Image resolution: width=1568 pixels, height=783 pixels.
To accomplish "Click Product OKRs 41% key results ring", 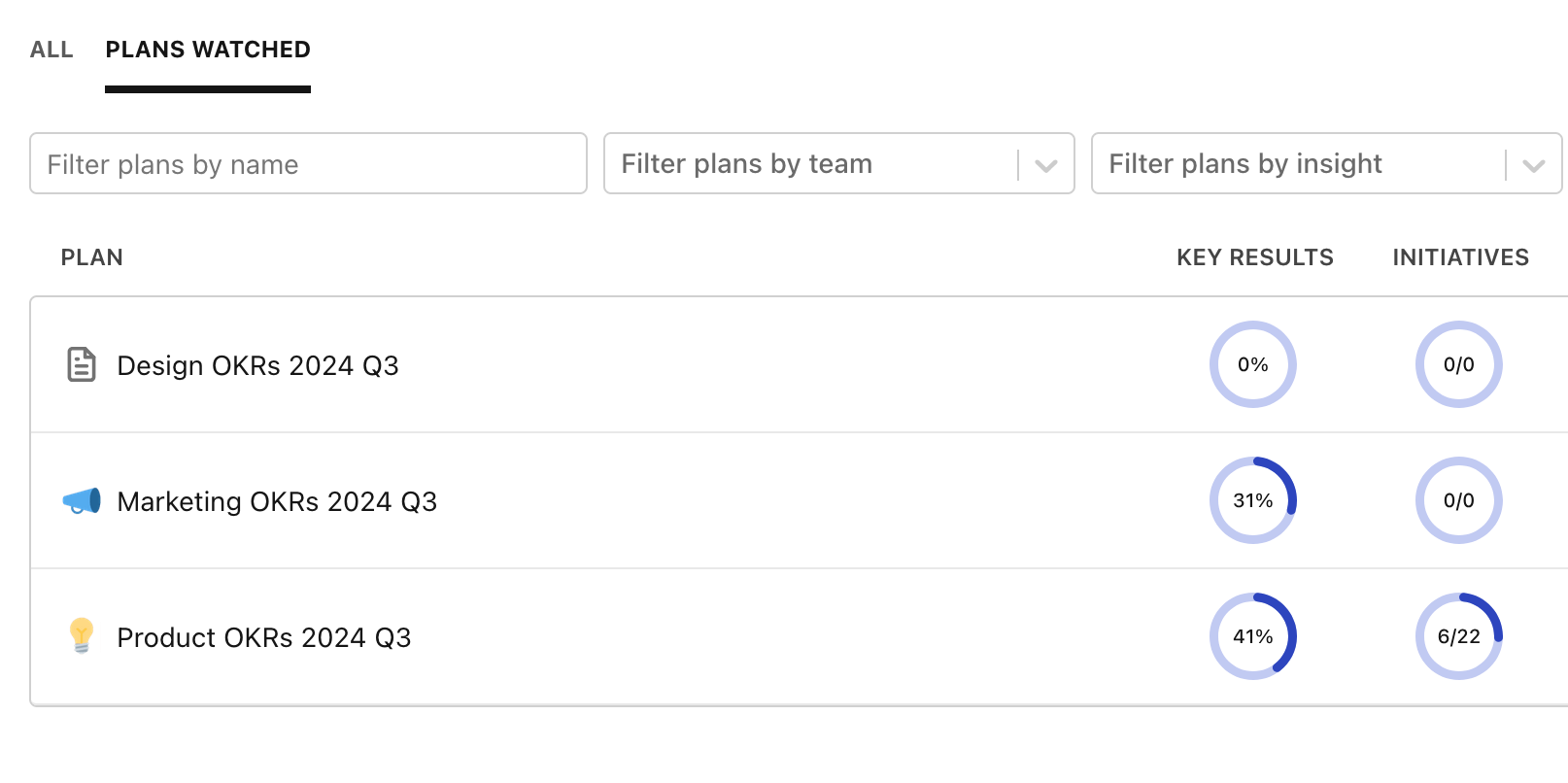I will click(1252, 636).
